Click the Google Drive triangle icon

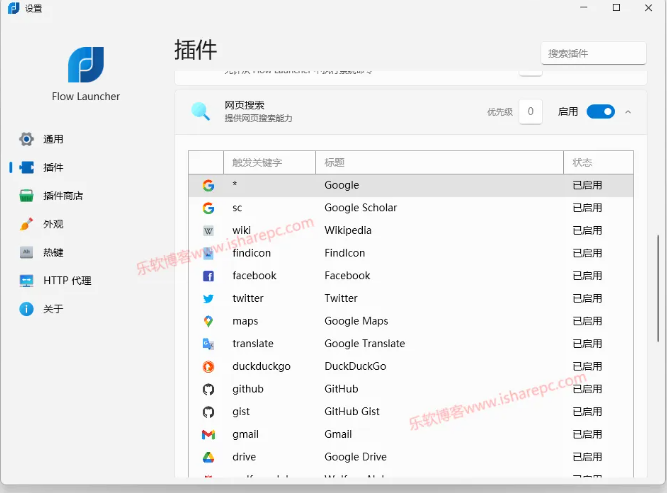(208, 457)
